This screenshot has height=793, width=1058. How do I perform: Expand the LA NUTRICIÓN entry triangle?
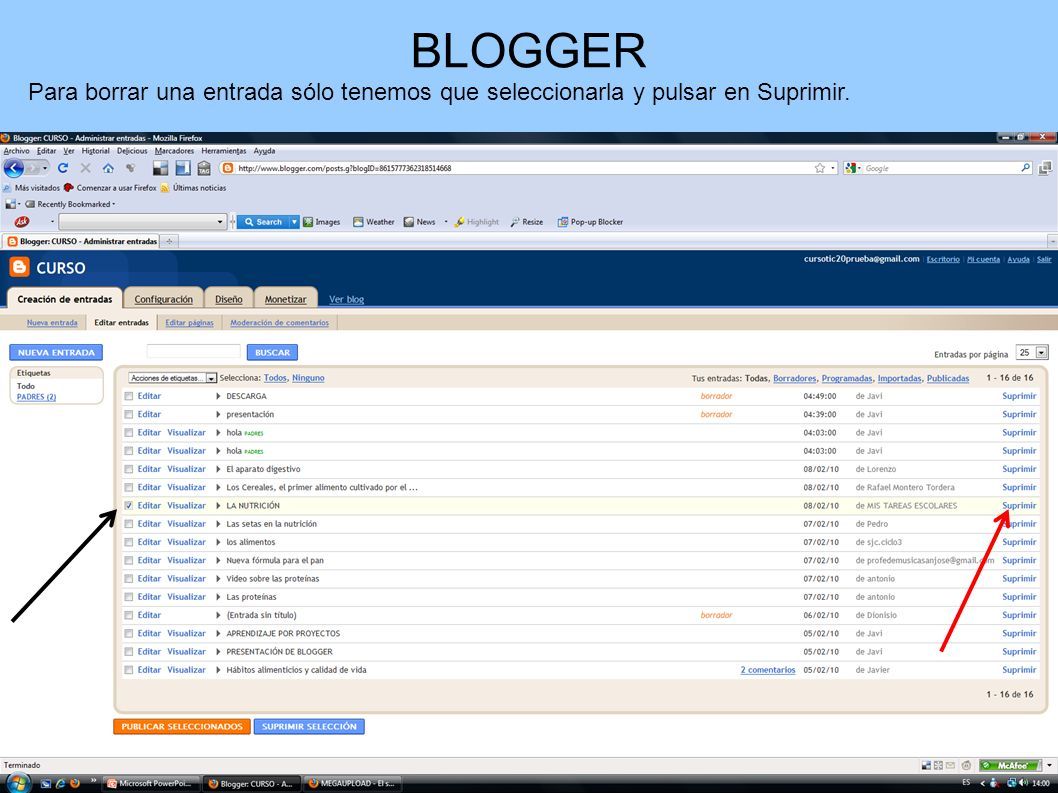click(218, 505)
